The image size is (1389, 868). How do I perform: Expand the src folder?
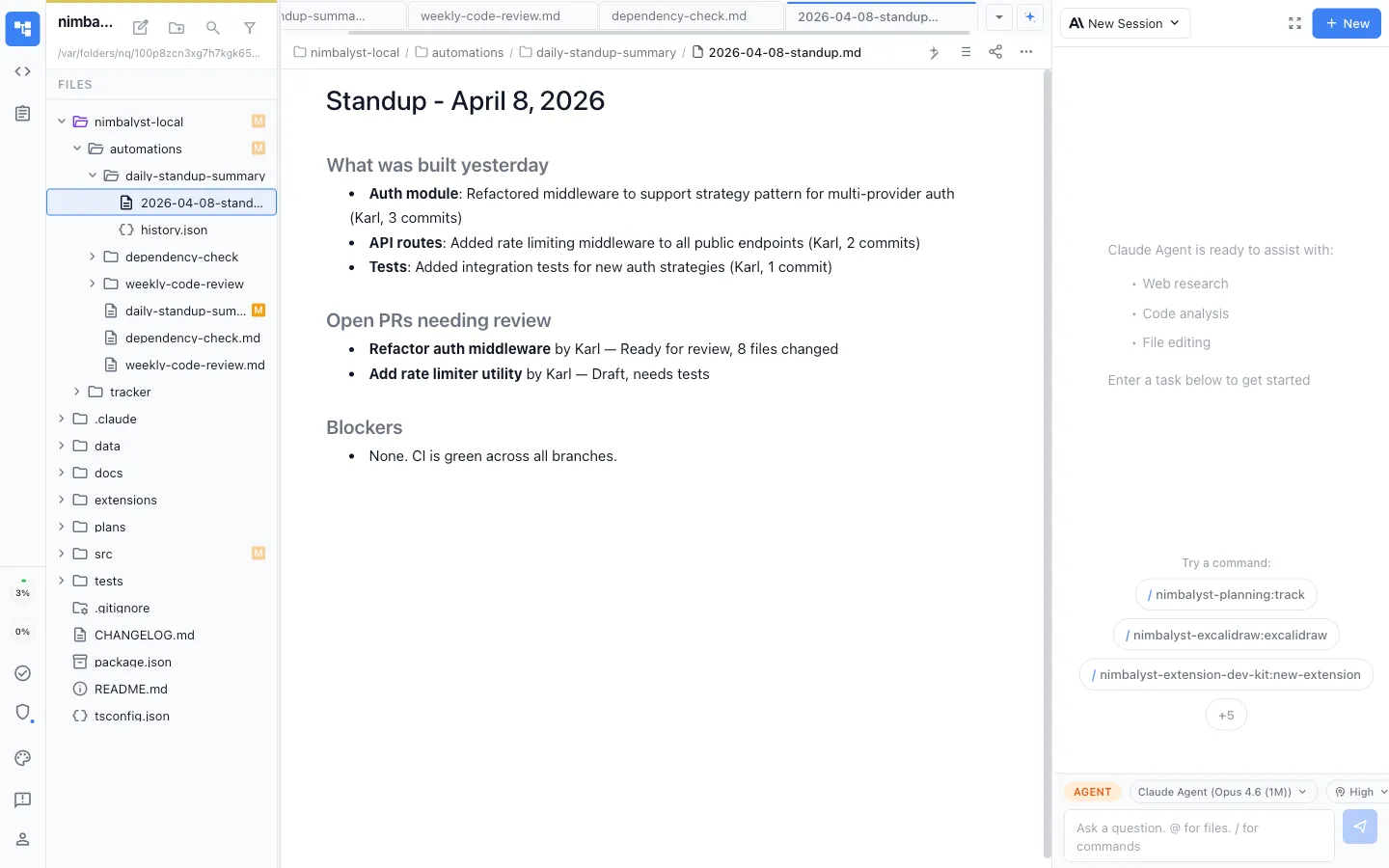coord(62,554)
